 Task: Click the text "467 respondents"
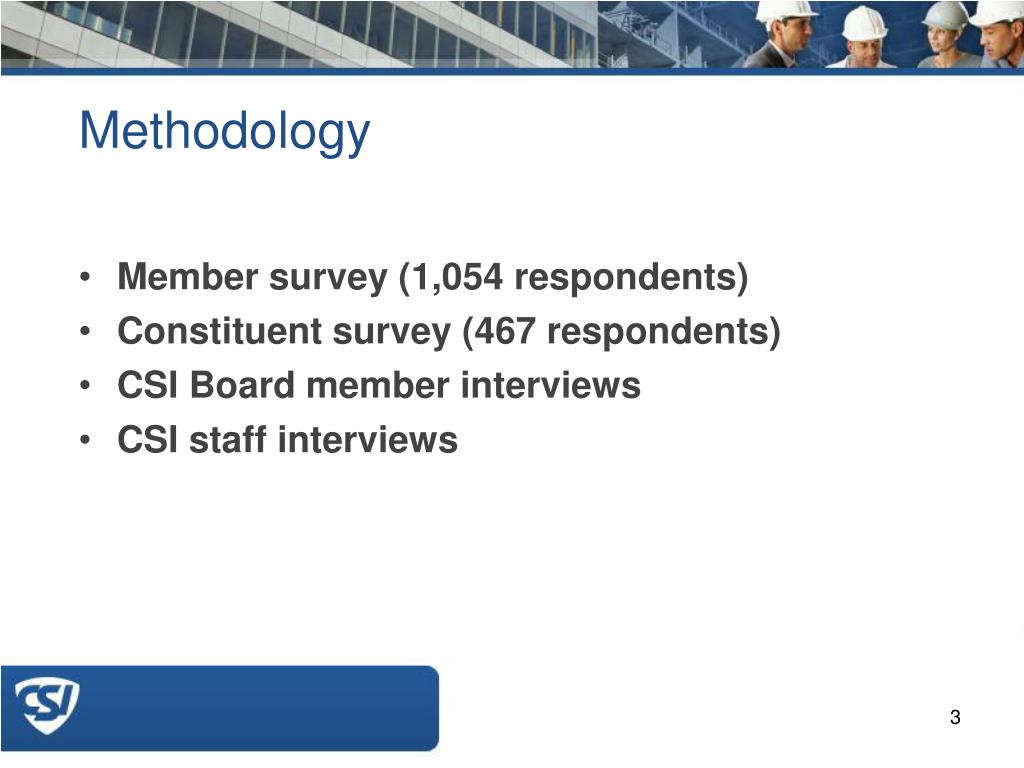point(622,331)
